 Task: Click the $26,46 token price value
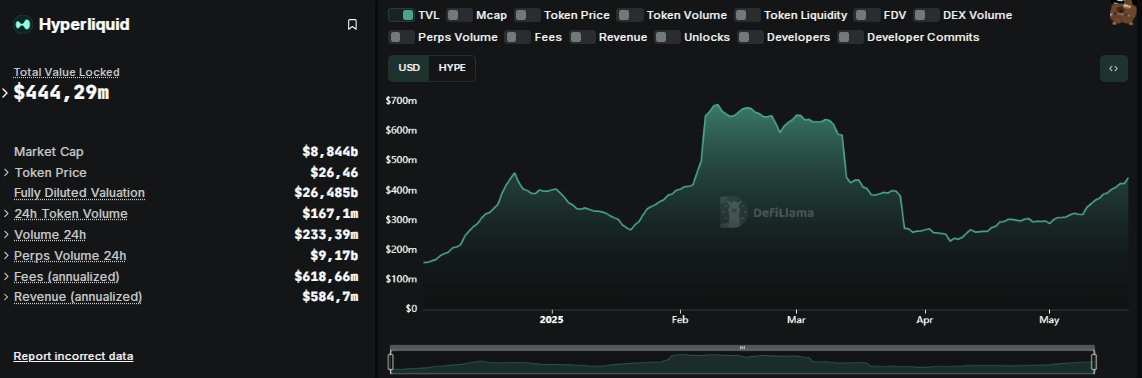(334, 173)
